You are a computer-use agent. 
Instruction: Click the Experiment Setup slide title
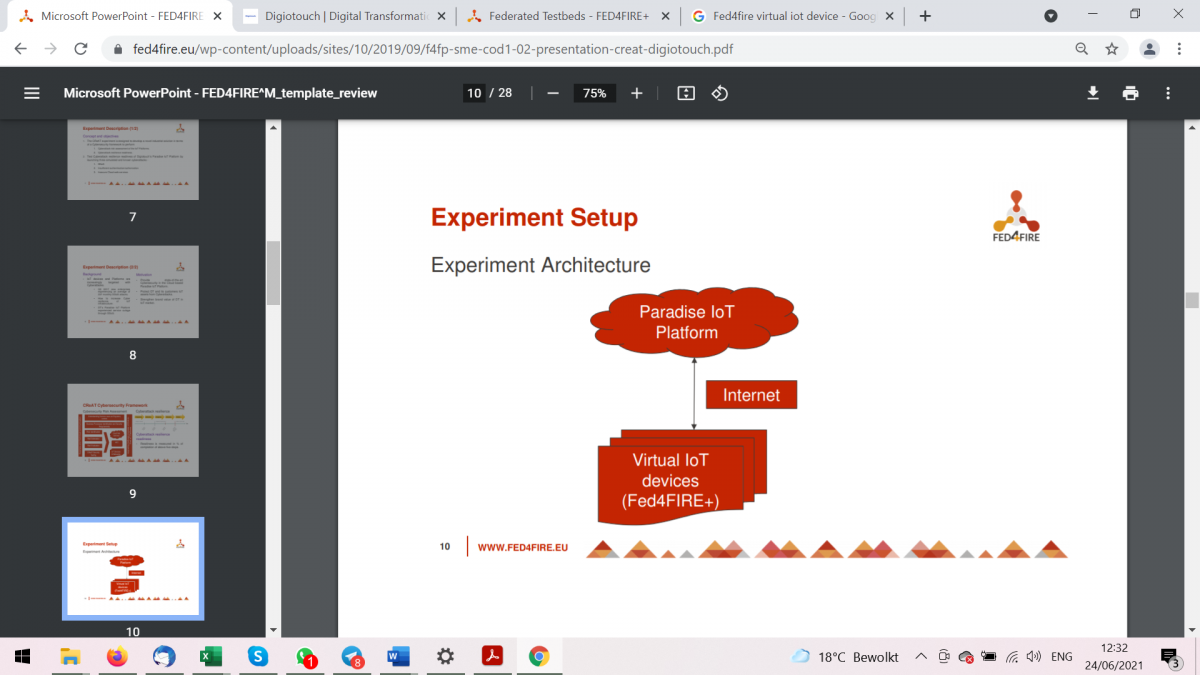tap(534, 218)
